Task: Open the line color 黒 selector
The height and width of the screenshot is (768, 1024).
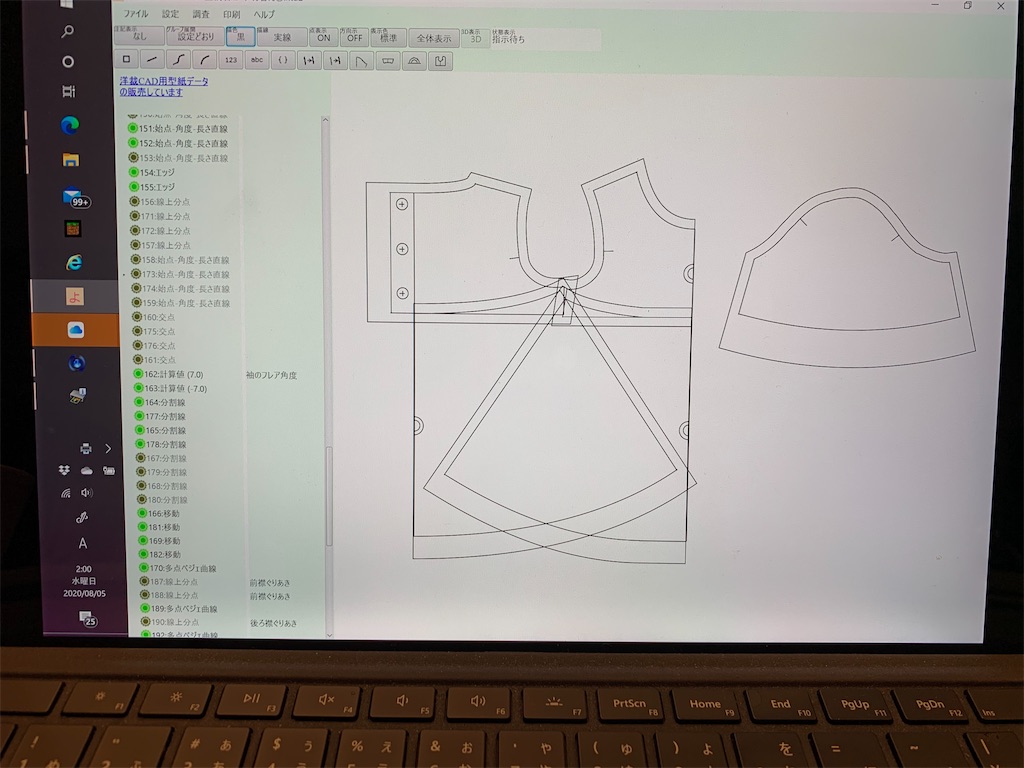Action: 240,37
